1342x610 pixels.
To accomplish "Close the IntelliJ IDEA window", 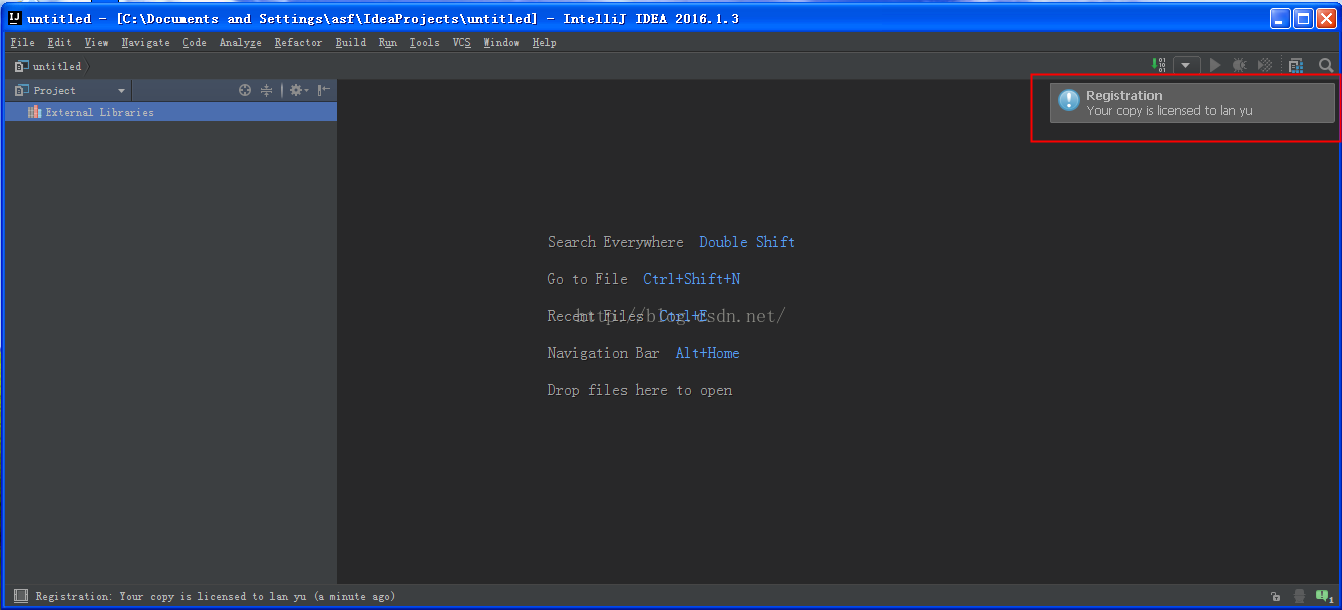I will point(1326,18).
